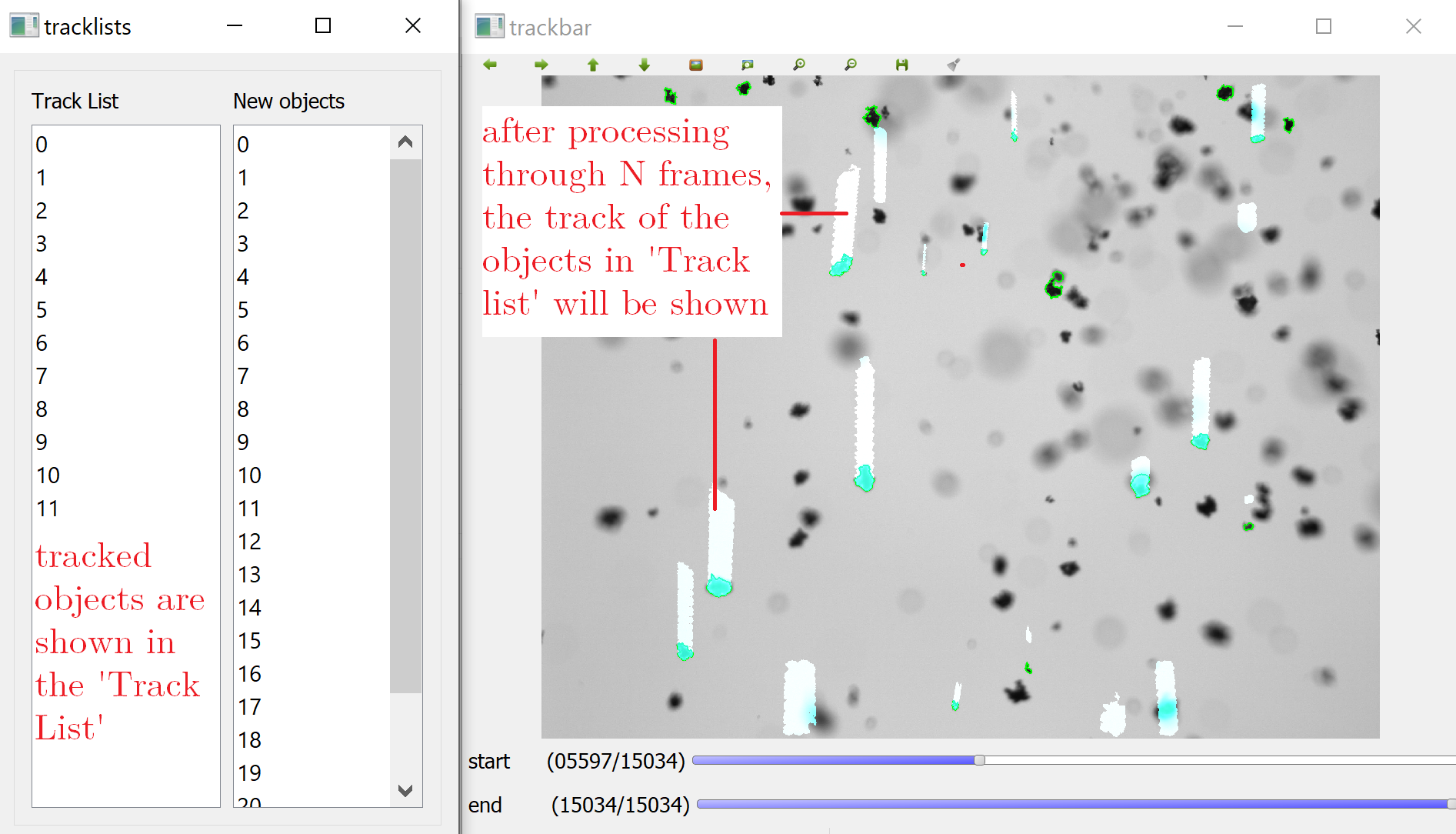This screenshot has height=834, width=1456.
Task: Select track 11 in Track List
Action: [x=126, y=508]
